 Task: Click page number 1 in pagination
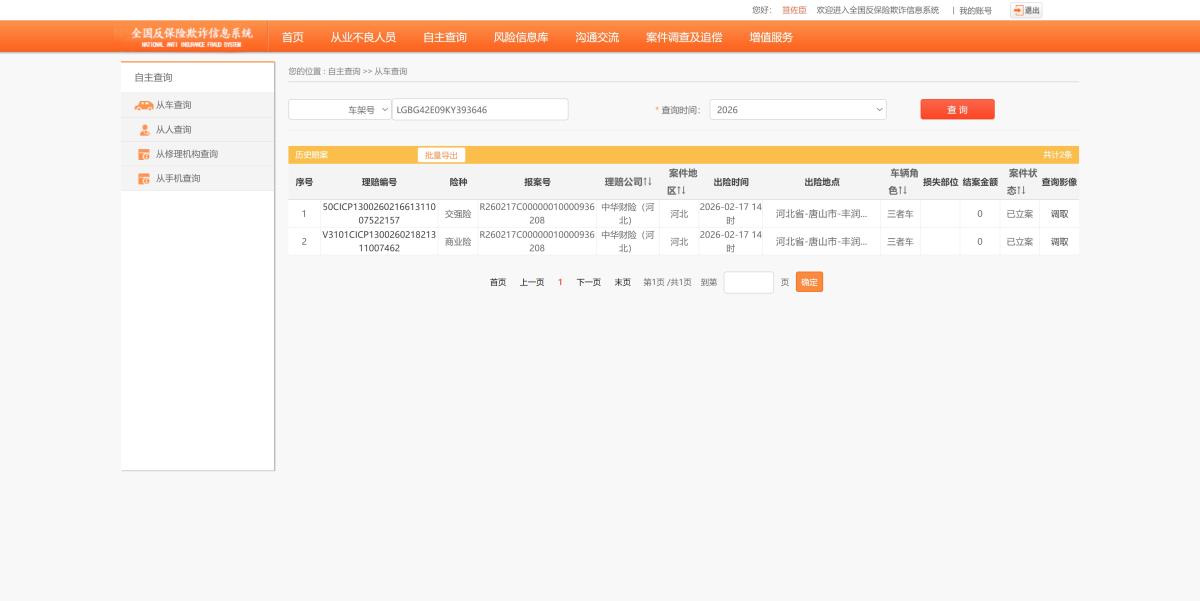[x=560, y=283]
